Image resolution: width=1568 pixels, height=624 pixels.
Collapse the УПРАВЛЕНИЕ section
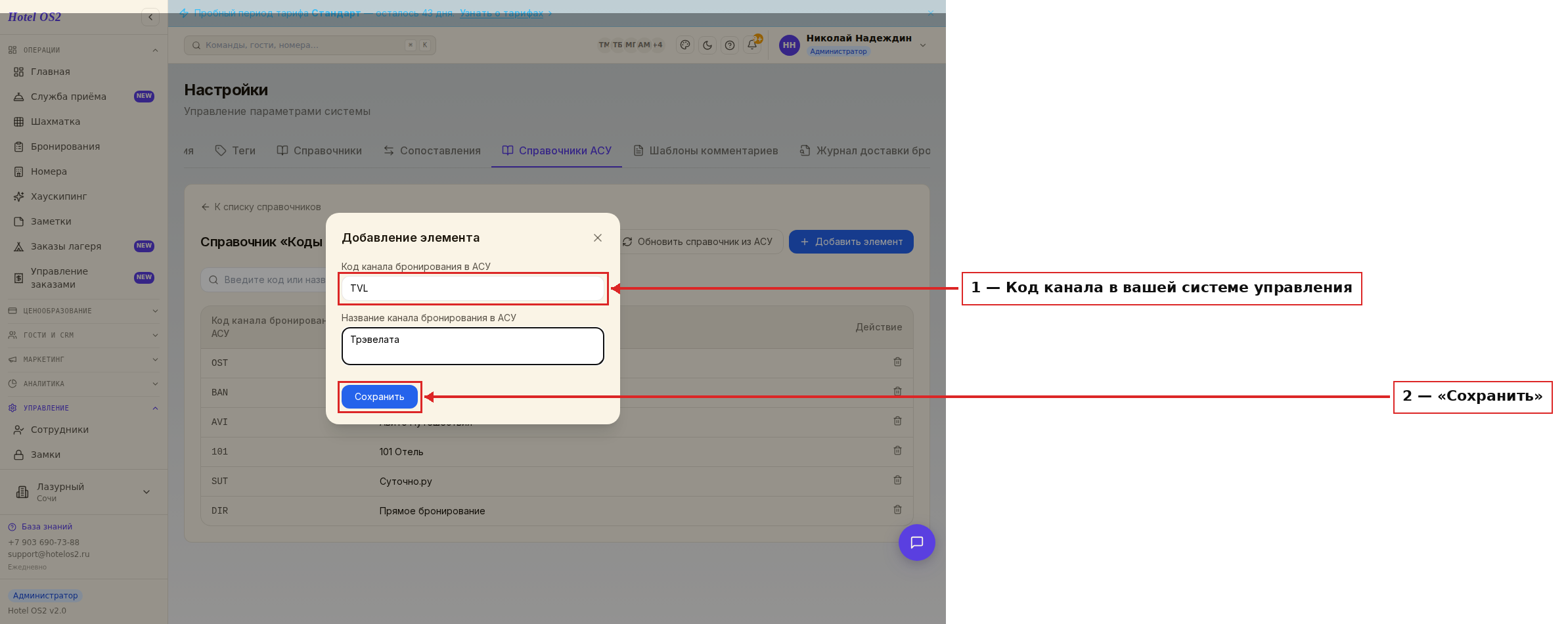pyautogui.click(x=83, y=408)
